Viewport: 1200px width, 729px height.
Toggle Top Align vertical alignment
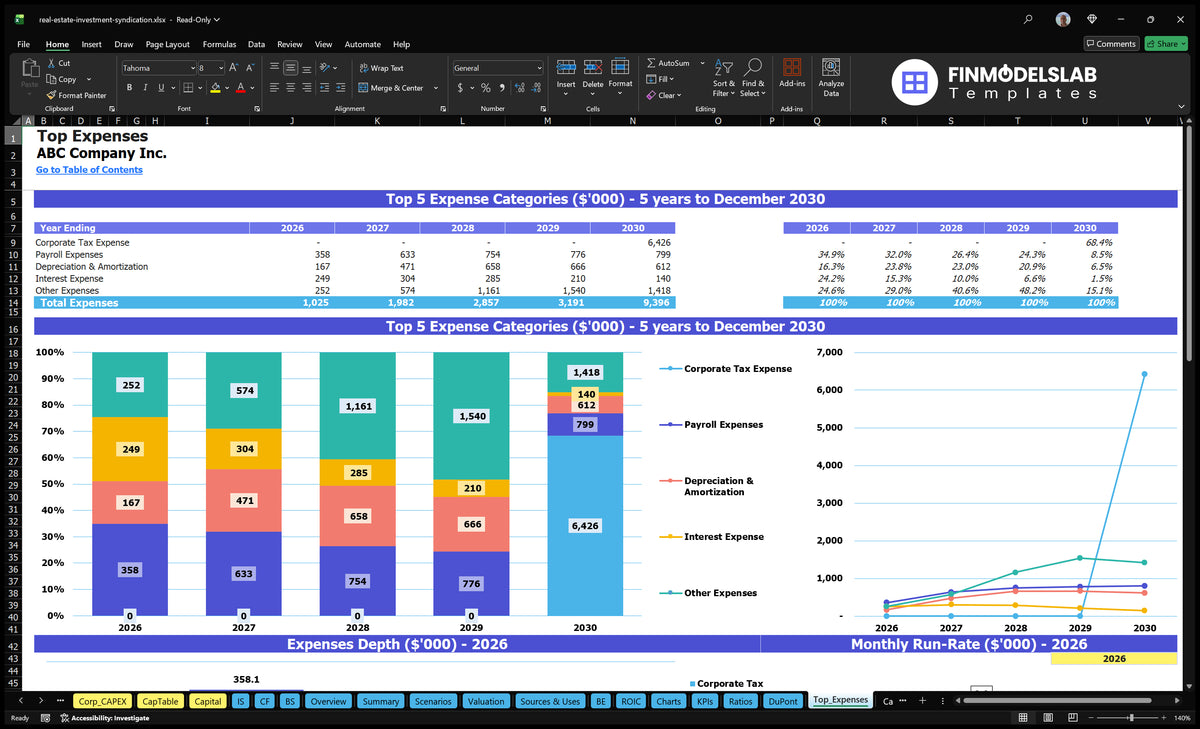click(274, 68)
